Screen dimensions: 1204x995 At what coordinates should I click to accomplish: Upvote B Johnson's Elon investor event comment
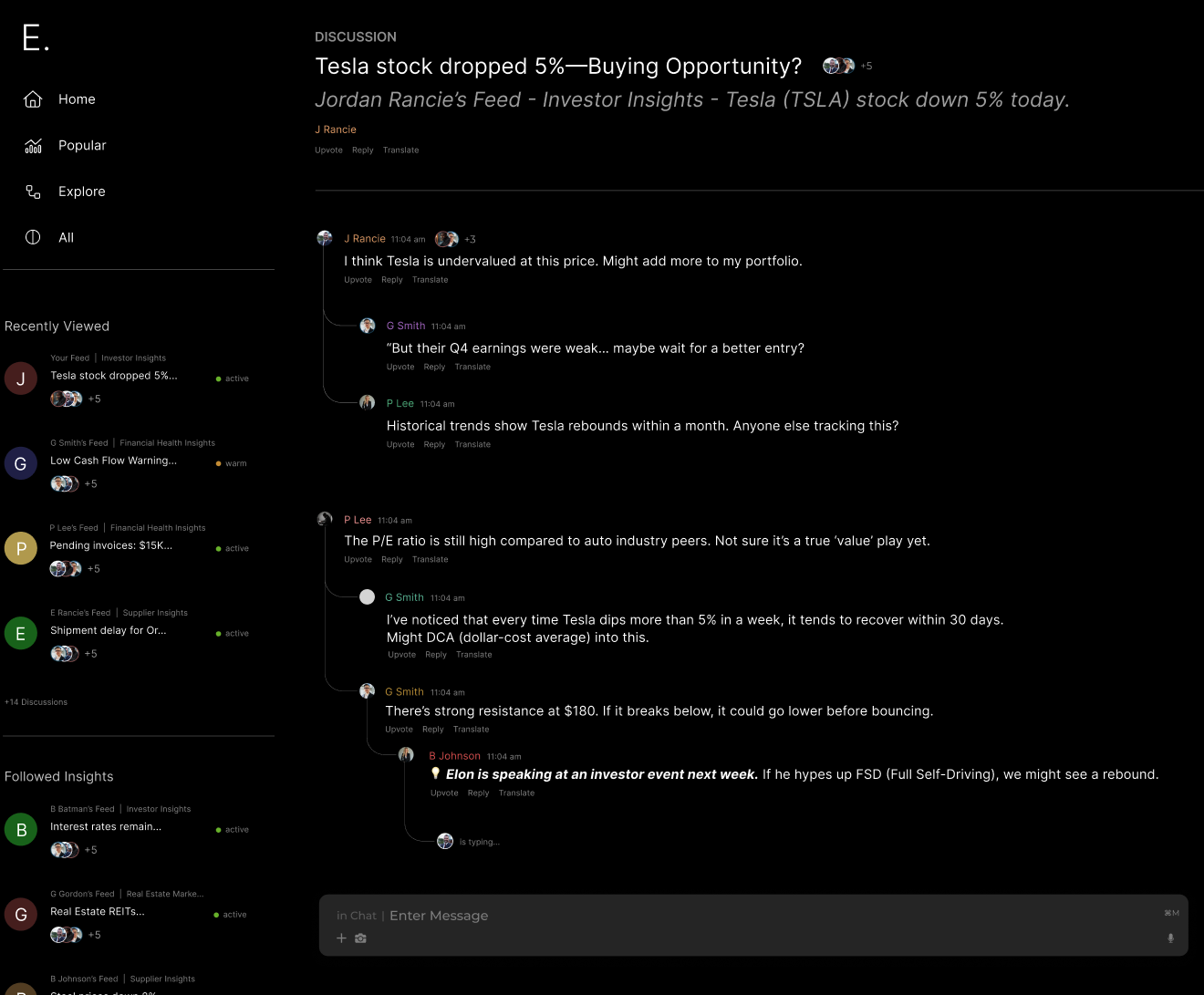pyautogui.click(x=444, y=793)
